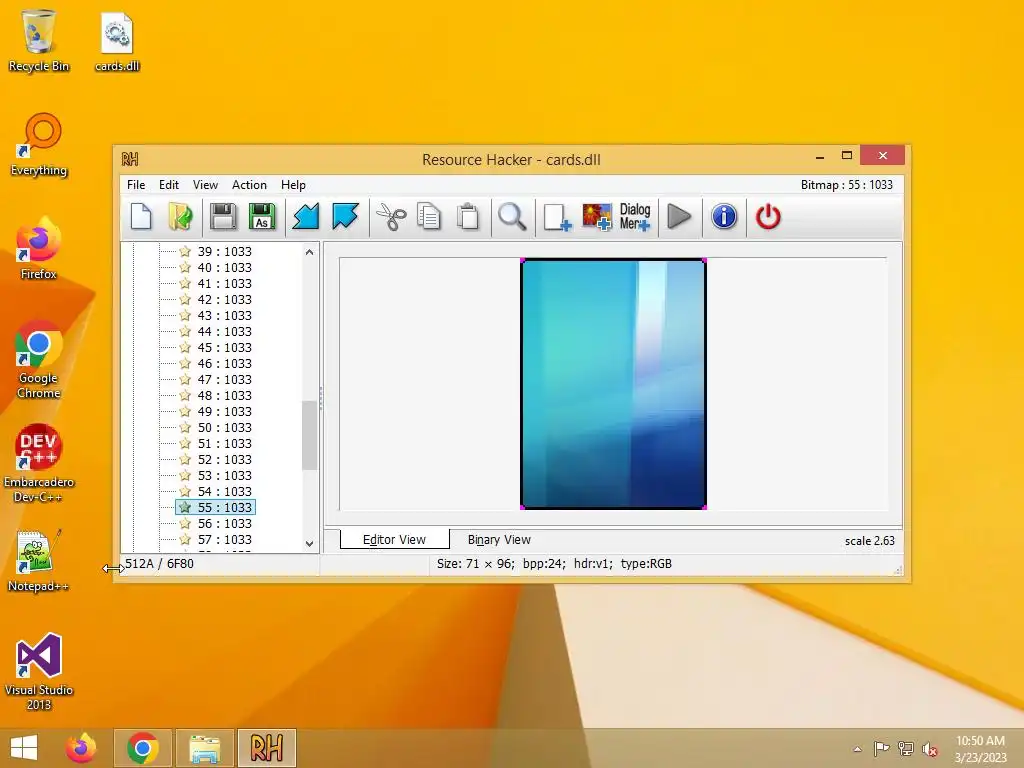Select tree item 45 : 1033
This screenshot has height=768, width=1024.
coord(225,347)
